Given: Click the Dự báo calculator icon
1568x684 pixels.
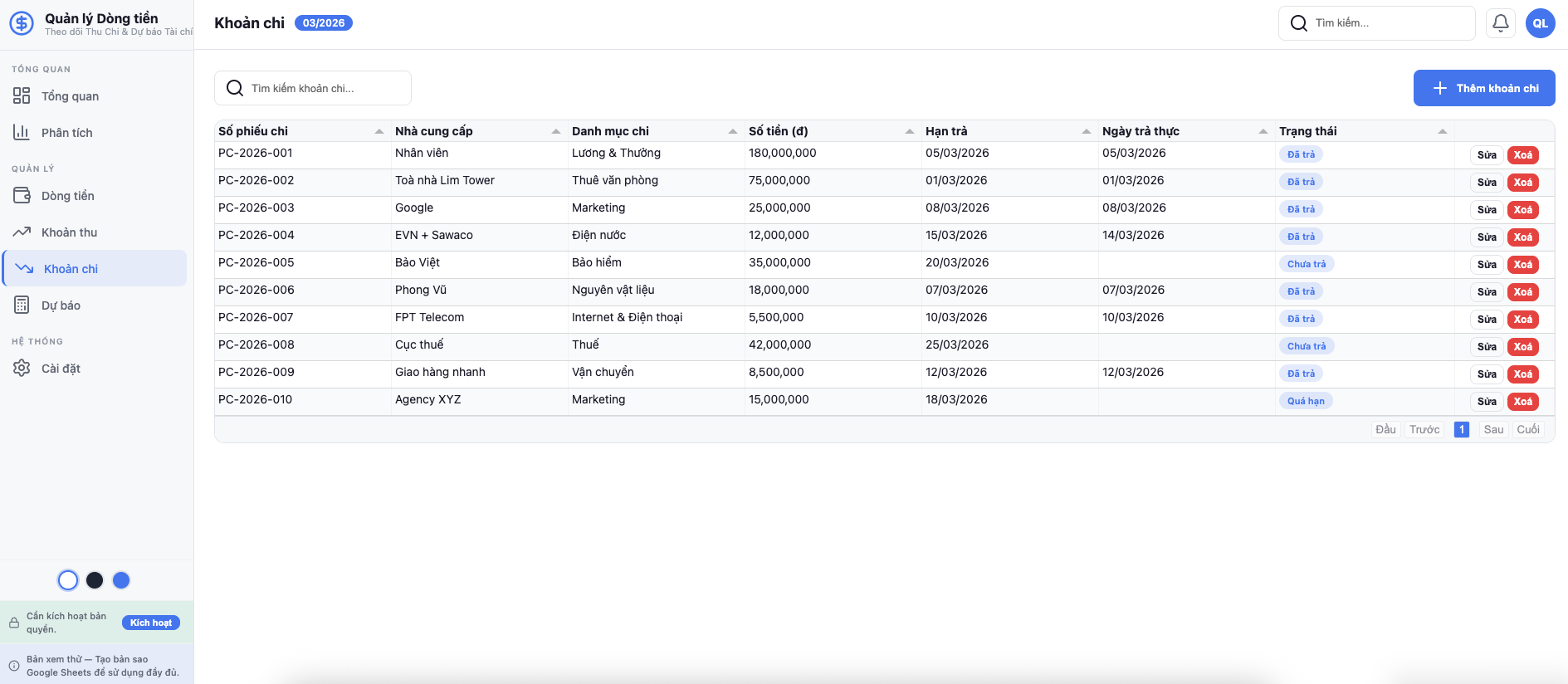Looking at the screenshot, I should tap(22, 305).
